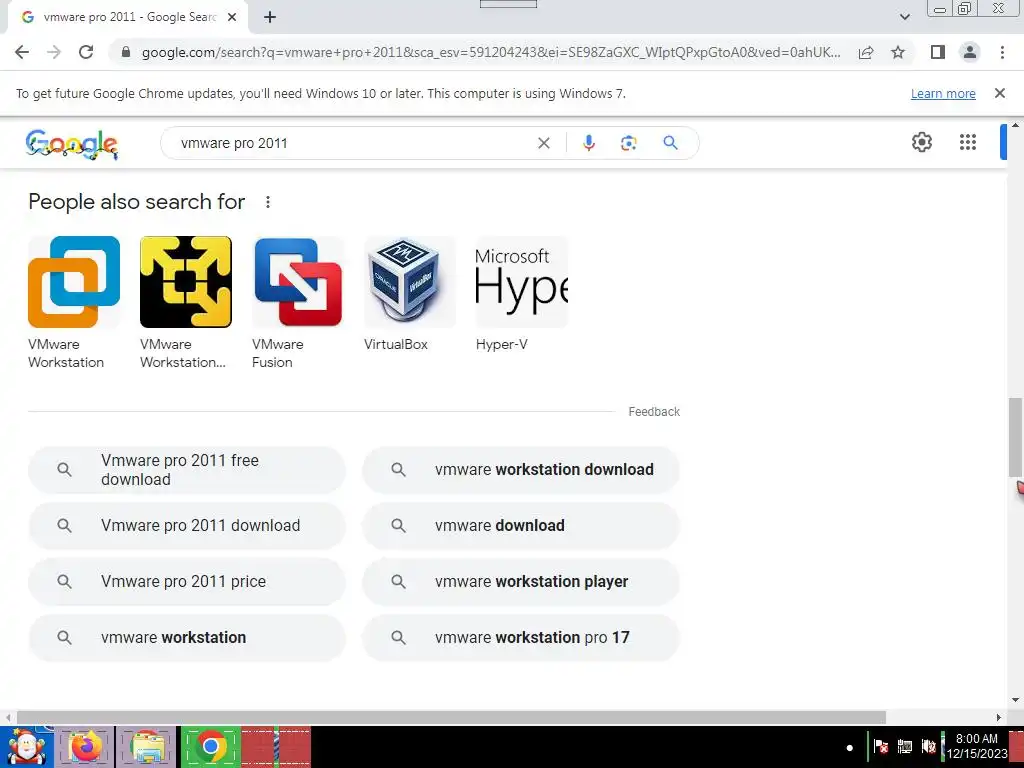Open the Chrome three-dot menu
The height and width of the screenshot is (768, 1024).
(x=1002, y=52)
